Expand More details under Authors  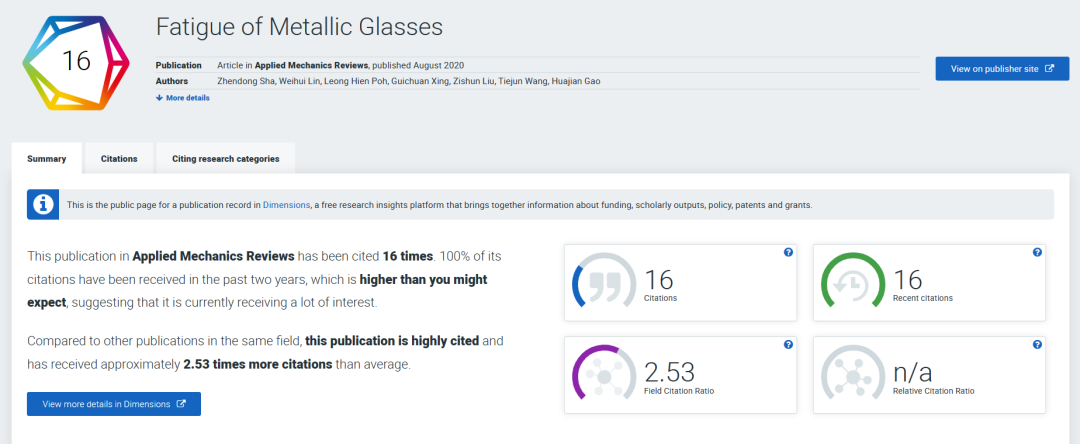click(183, 98)
